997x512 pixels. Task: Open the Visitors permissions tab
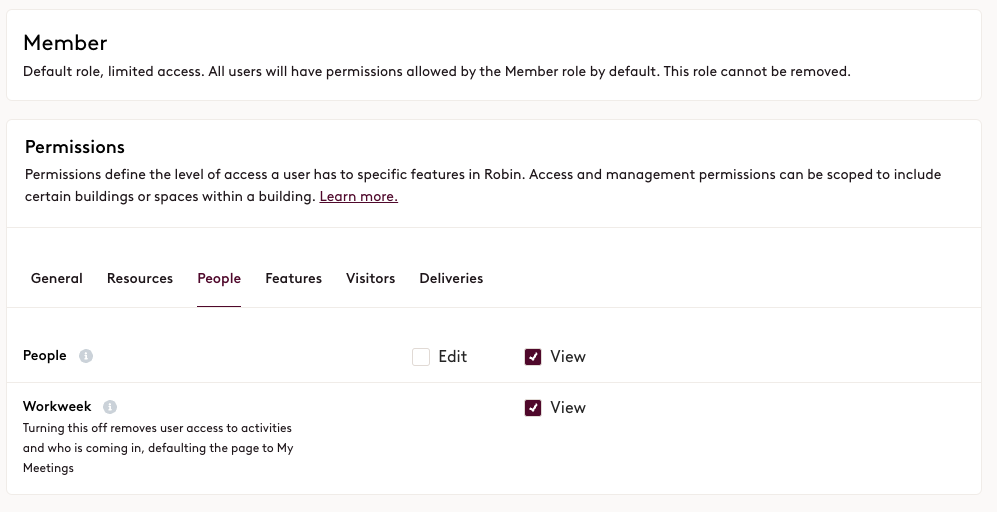point(370,279)
